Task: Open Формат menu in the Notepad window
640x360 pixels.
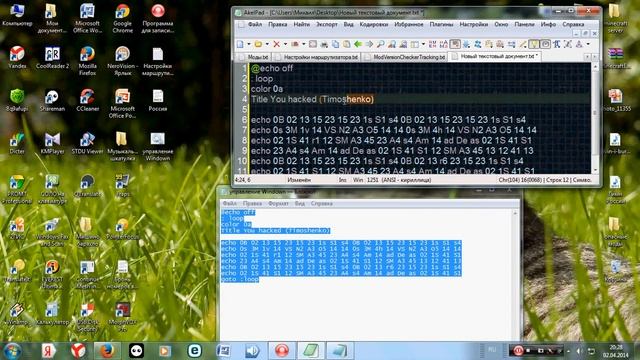Action: pos(278,203)
